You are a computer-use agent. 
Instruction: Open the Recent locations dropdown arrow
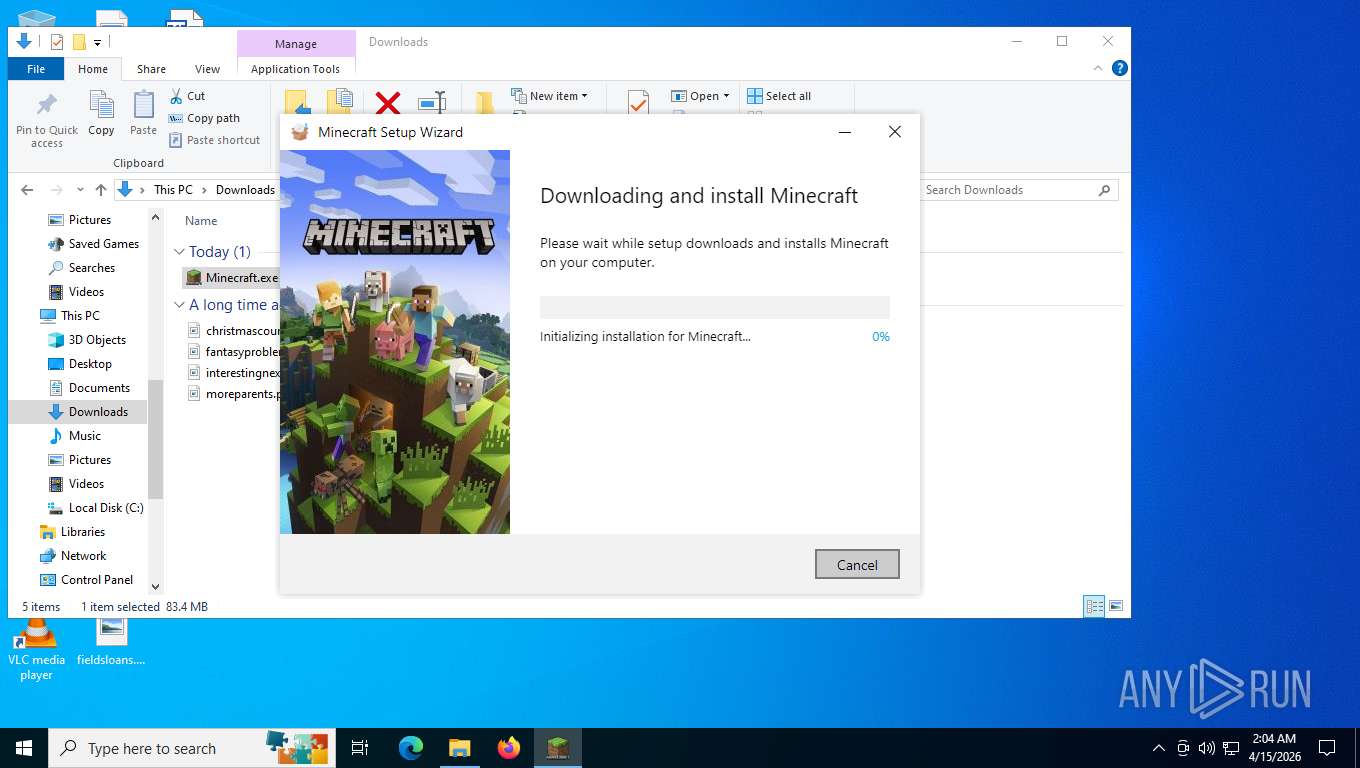pos(81,190)
